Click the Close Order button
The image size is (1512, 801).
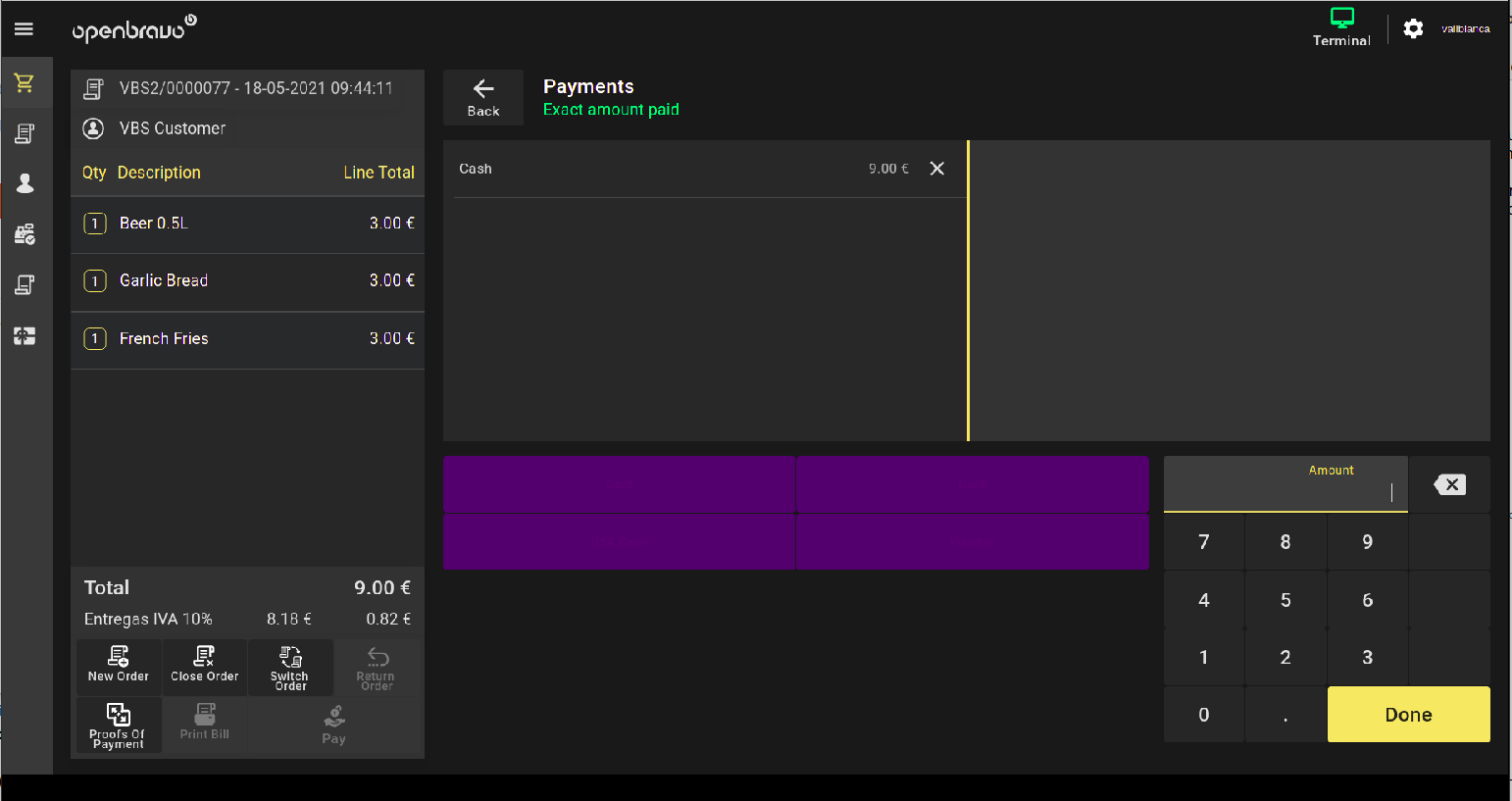click(x=204, y=665)
